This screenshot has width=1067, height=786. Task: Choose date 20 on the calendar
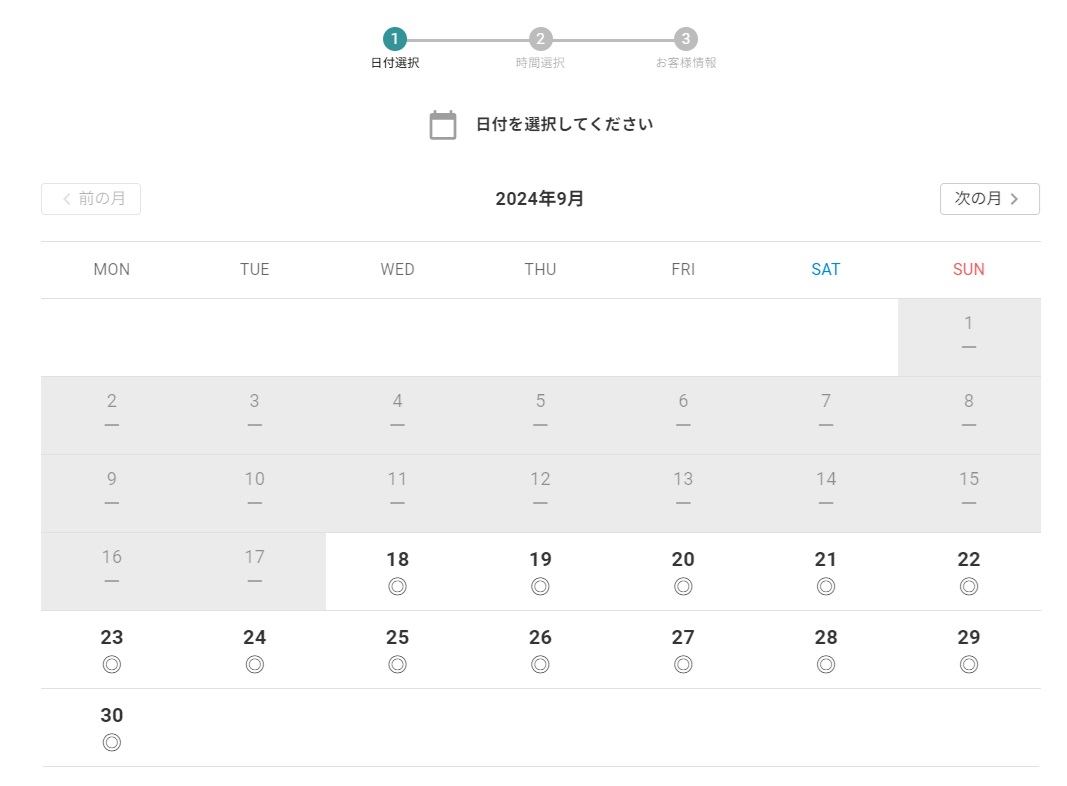point(683,572)
